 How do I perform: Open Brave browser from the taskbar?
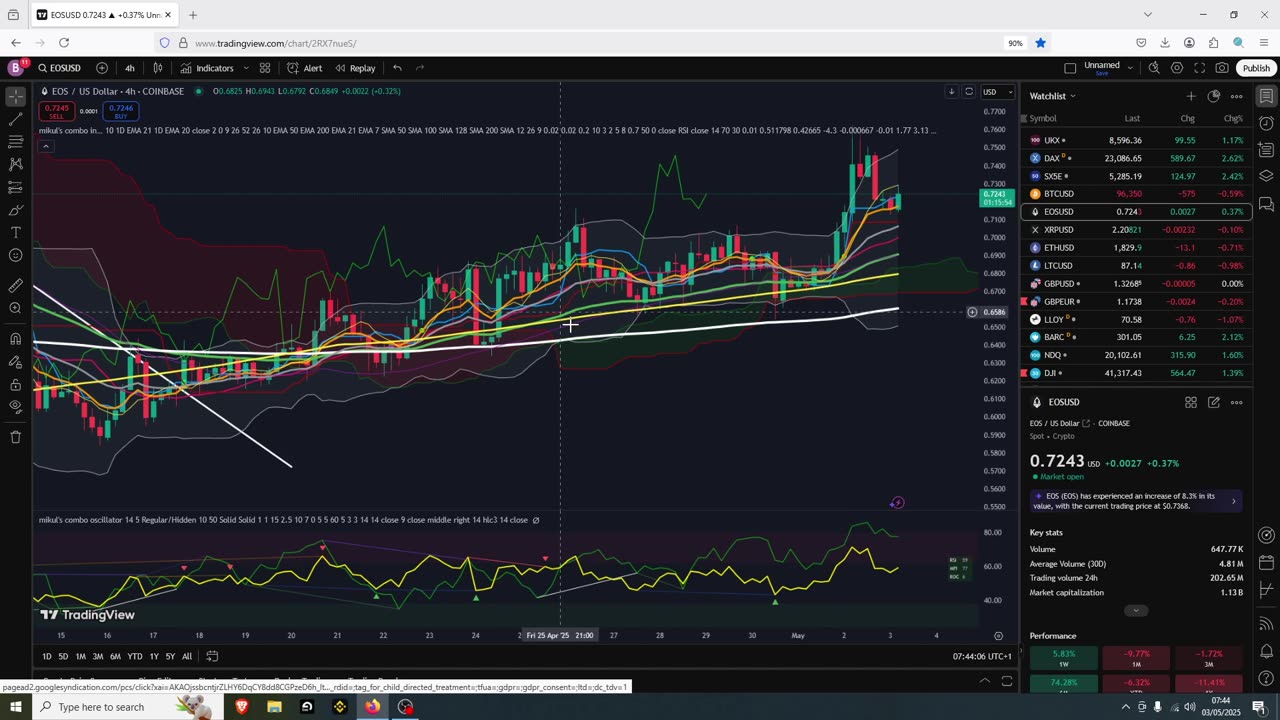click(241, 707)
